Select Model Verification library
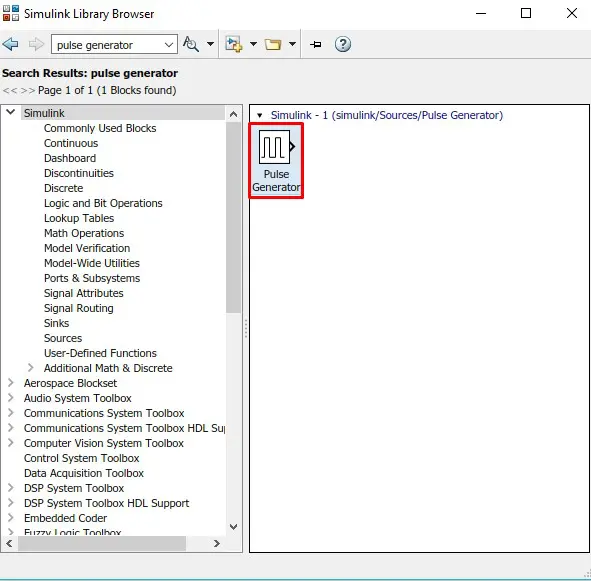591x581 pixels. 87,248
